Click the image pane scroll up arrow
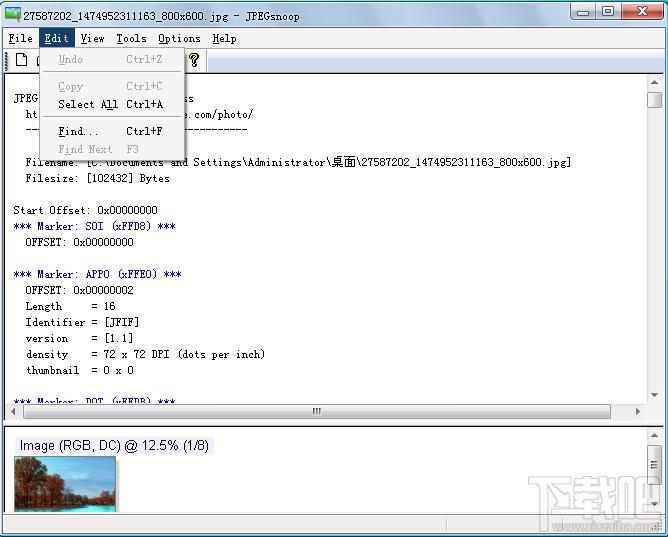The width and height of the screenshot is (668, 537). (654, 435)
